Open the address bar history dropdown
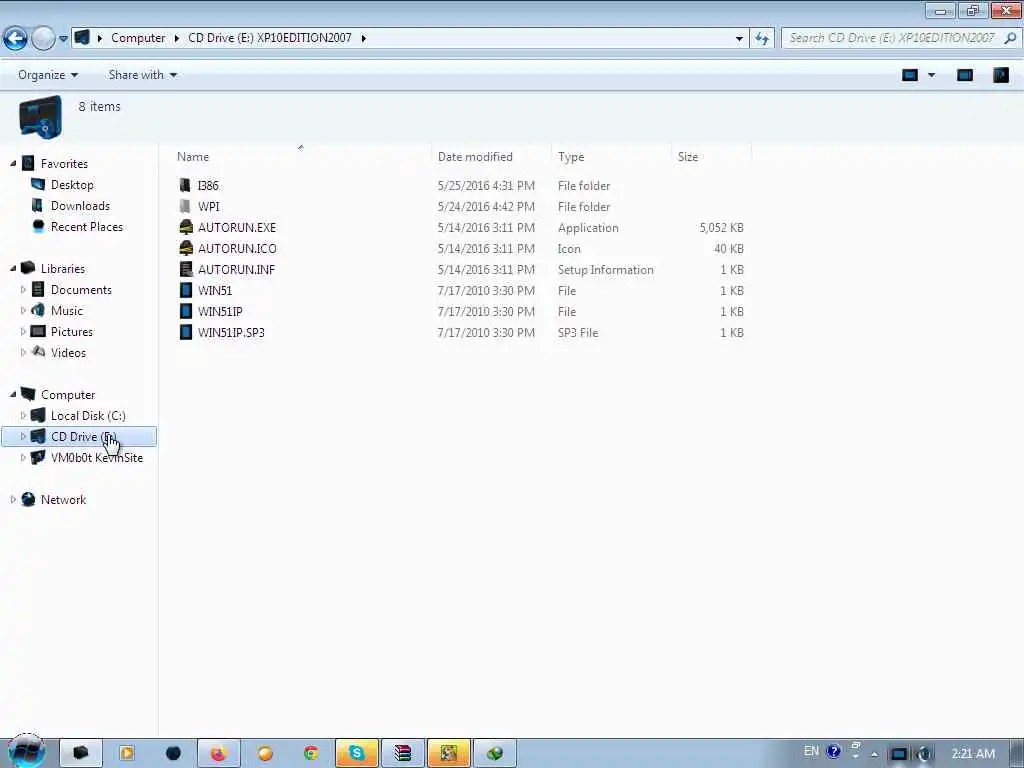 pos(739,39)
